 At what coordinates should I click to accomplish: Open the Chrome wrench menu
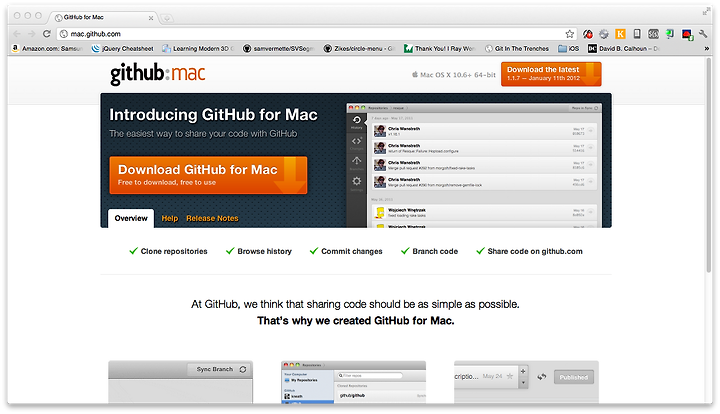pos(703,34)
